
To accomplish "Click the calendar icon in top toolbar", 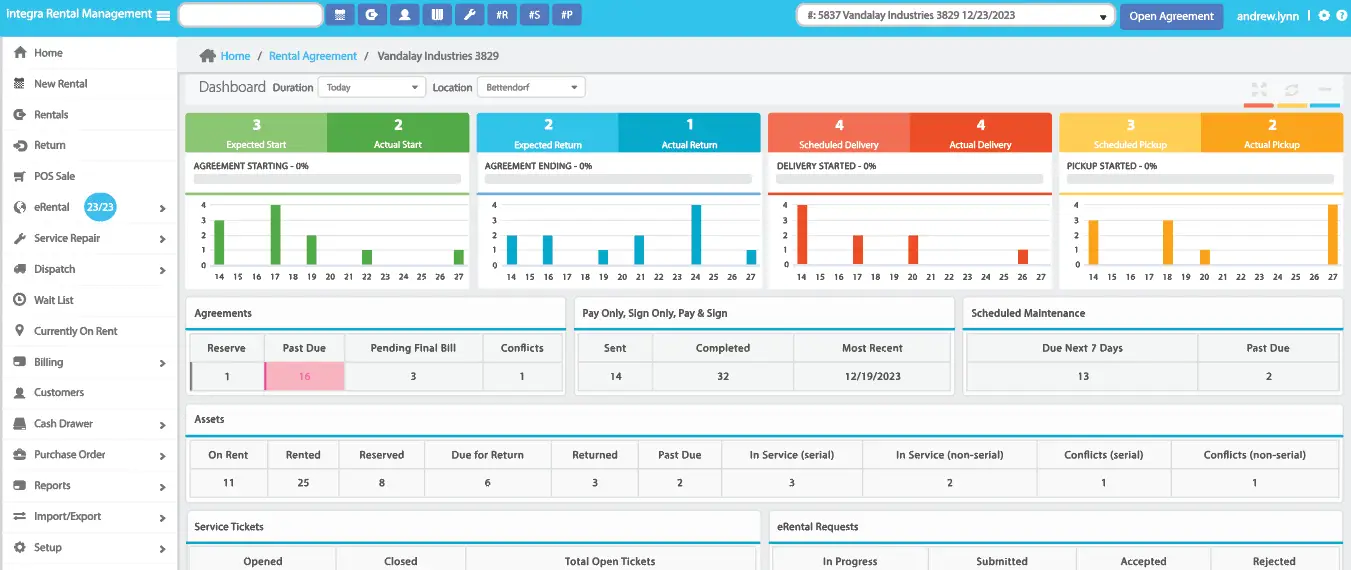I will 339,15.
